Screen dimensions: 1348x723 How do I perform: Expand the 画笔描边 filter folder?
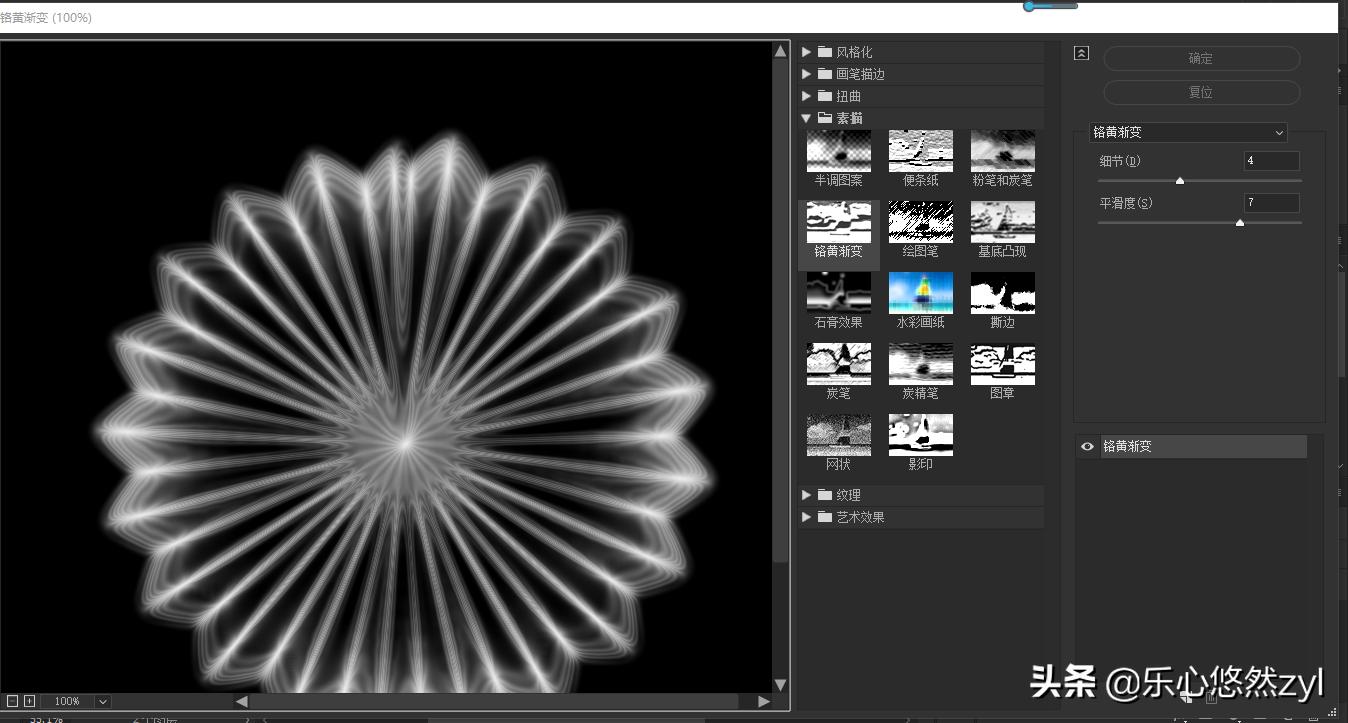[x=806, y=74]
